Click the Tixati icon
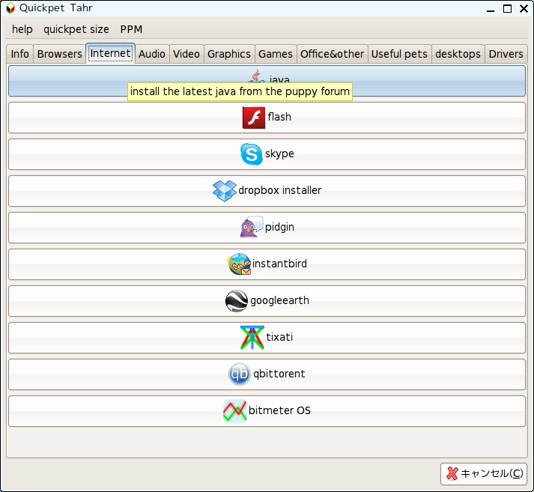The width and height of the screenshot is (534, 492). tap(252, 337)
